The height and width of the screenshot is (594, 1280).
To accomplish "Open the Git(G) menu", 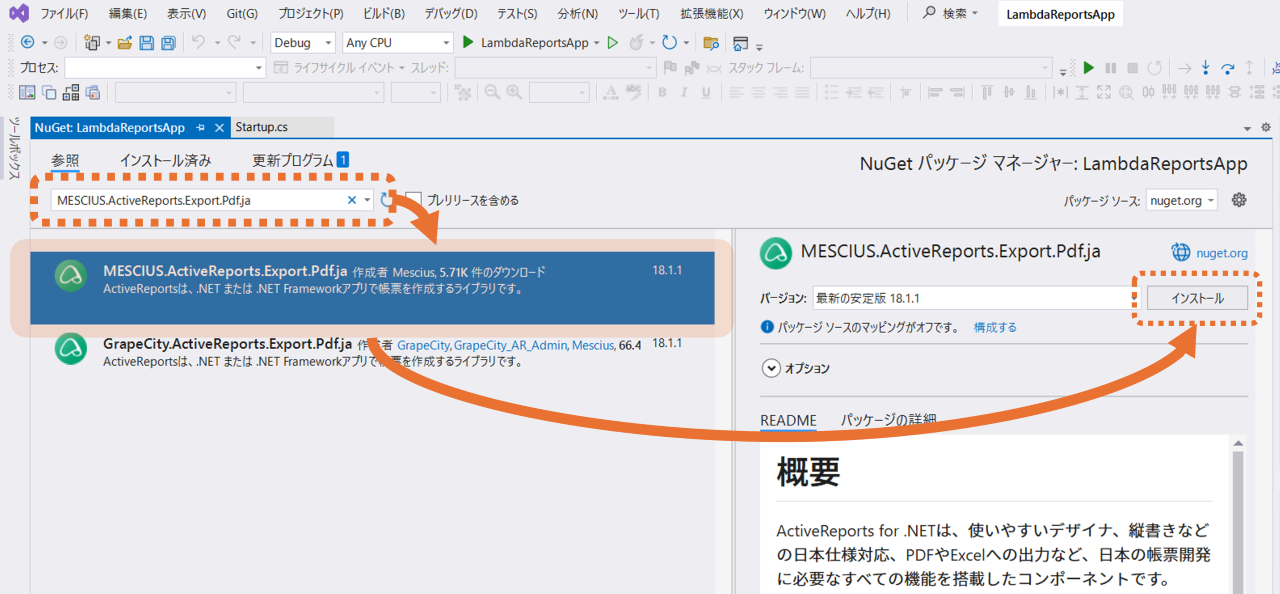I will tap(242, 14).
